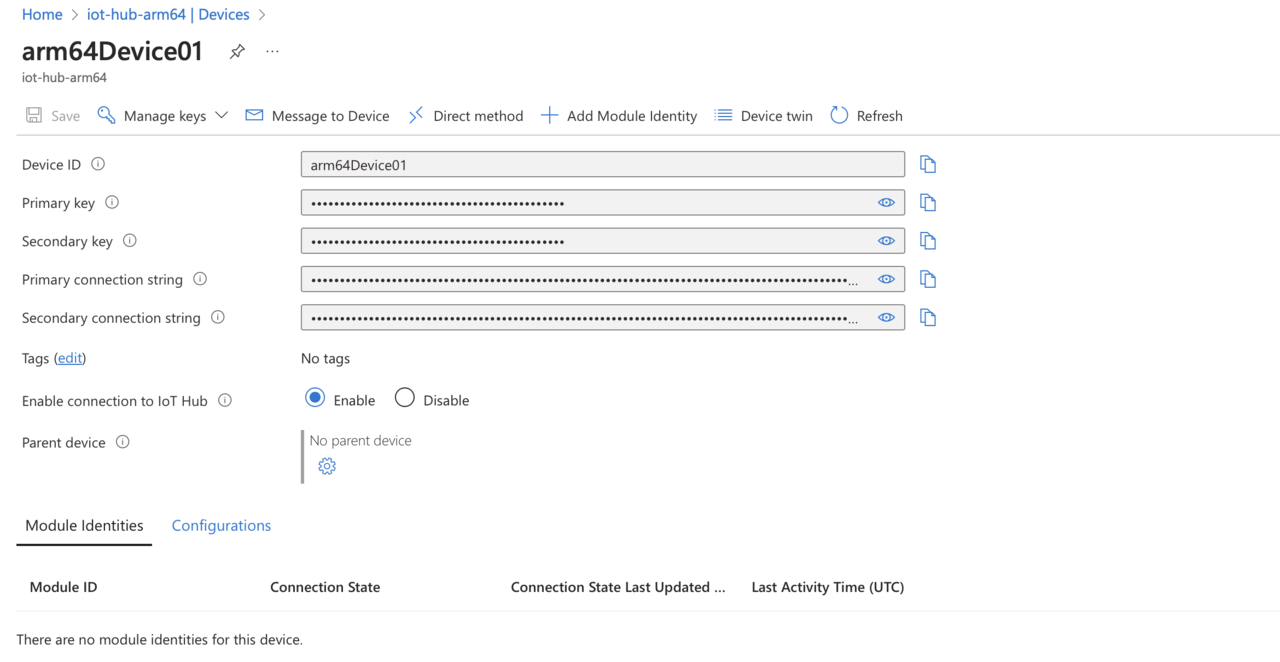Select the Enable radio button
Image resolution: width=1280 pixels, height=662 pixels.
click(x=315, y=399)
